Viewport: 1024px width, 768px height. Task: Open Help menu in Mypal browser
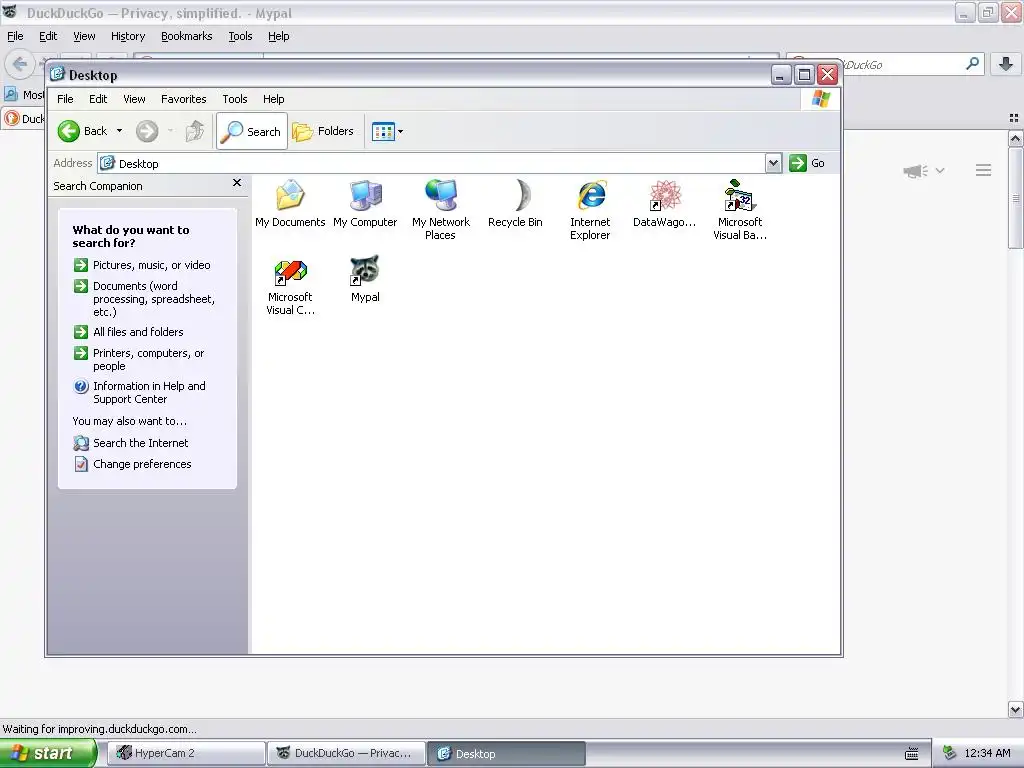[x=279, y=36]
